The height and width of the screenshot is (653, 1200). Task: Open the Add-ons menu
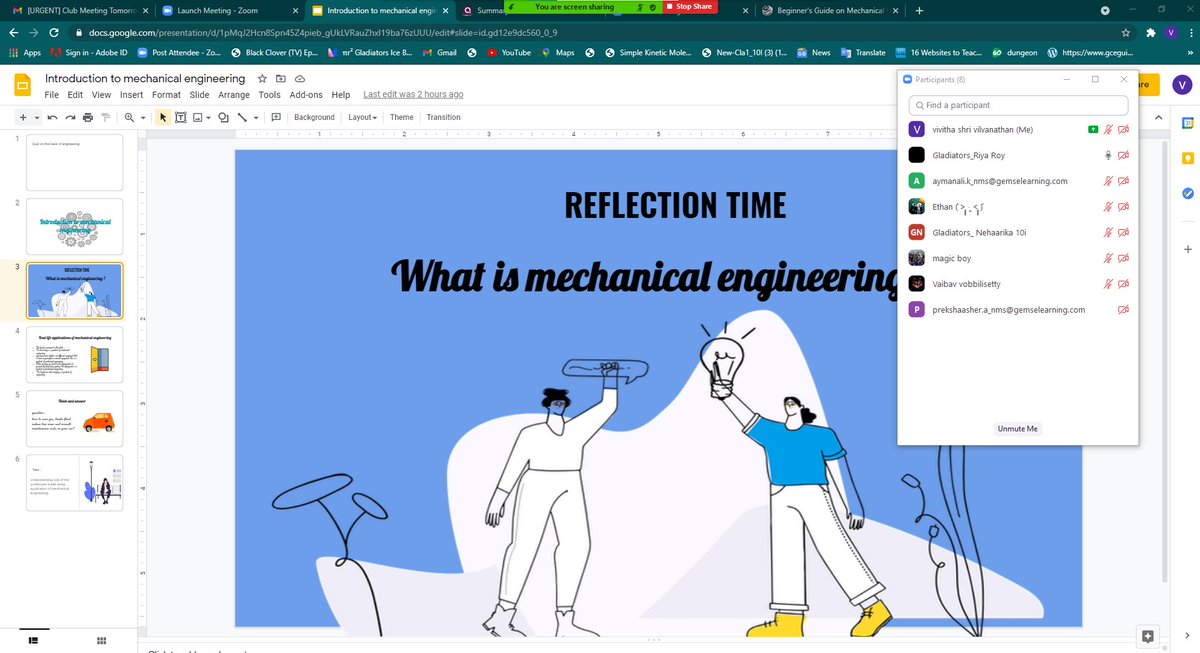point(306,95)
